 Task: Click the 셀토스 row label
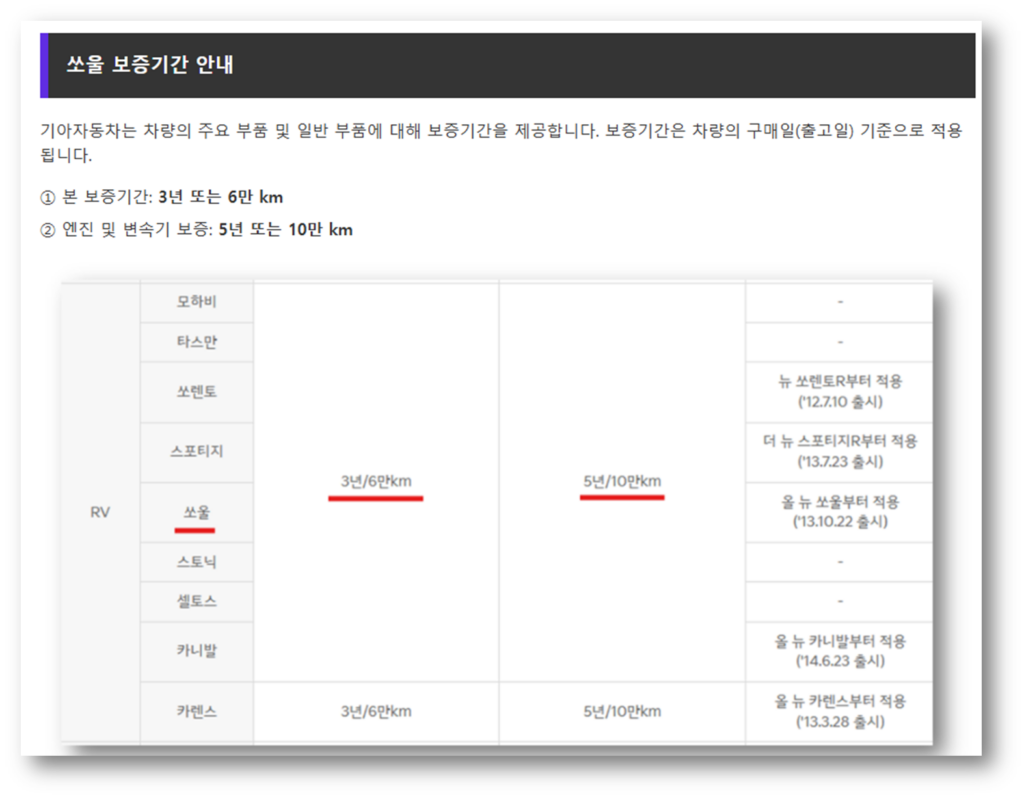[197, 601]
